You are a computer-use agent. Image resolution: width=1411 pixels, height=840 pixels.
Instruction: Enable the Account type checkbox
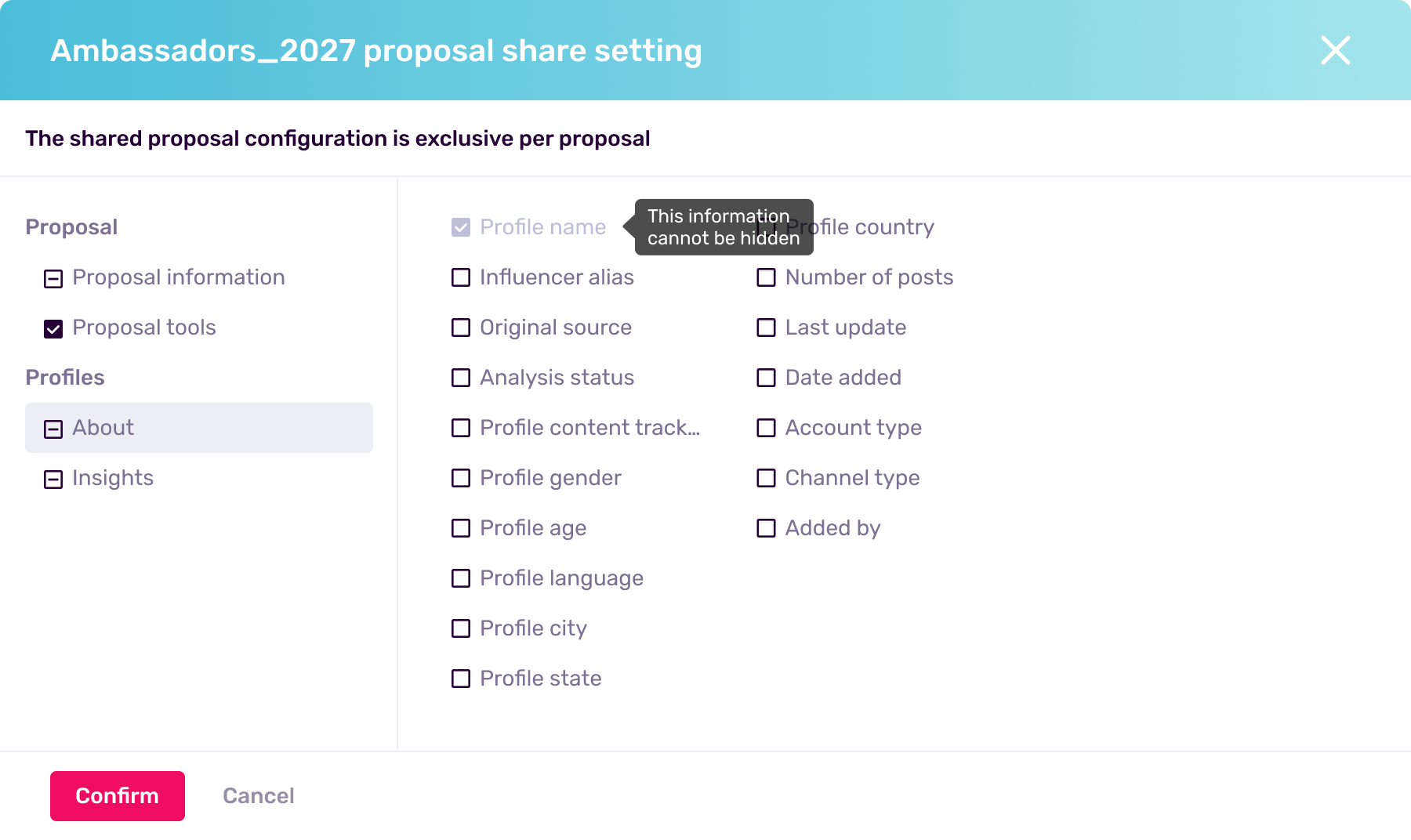pos(766,428)
